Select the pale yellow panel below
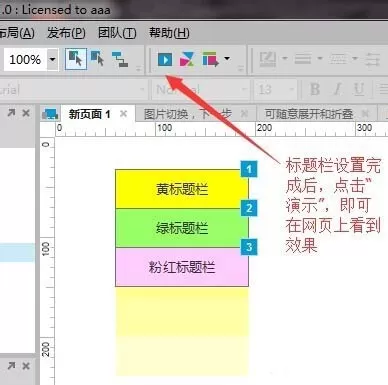This screenshot has width=388, height=385. (x=182, y=331)
